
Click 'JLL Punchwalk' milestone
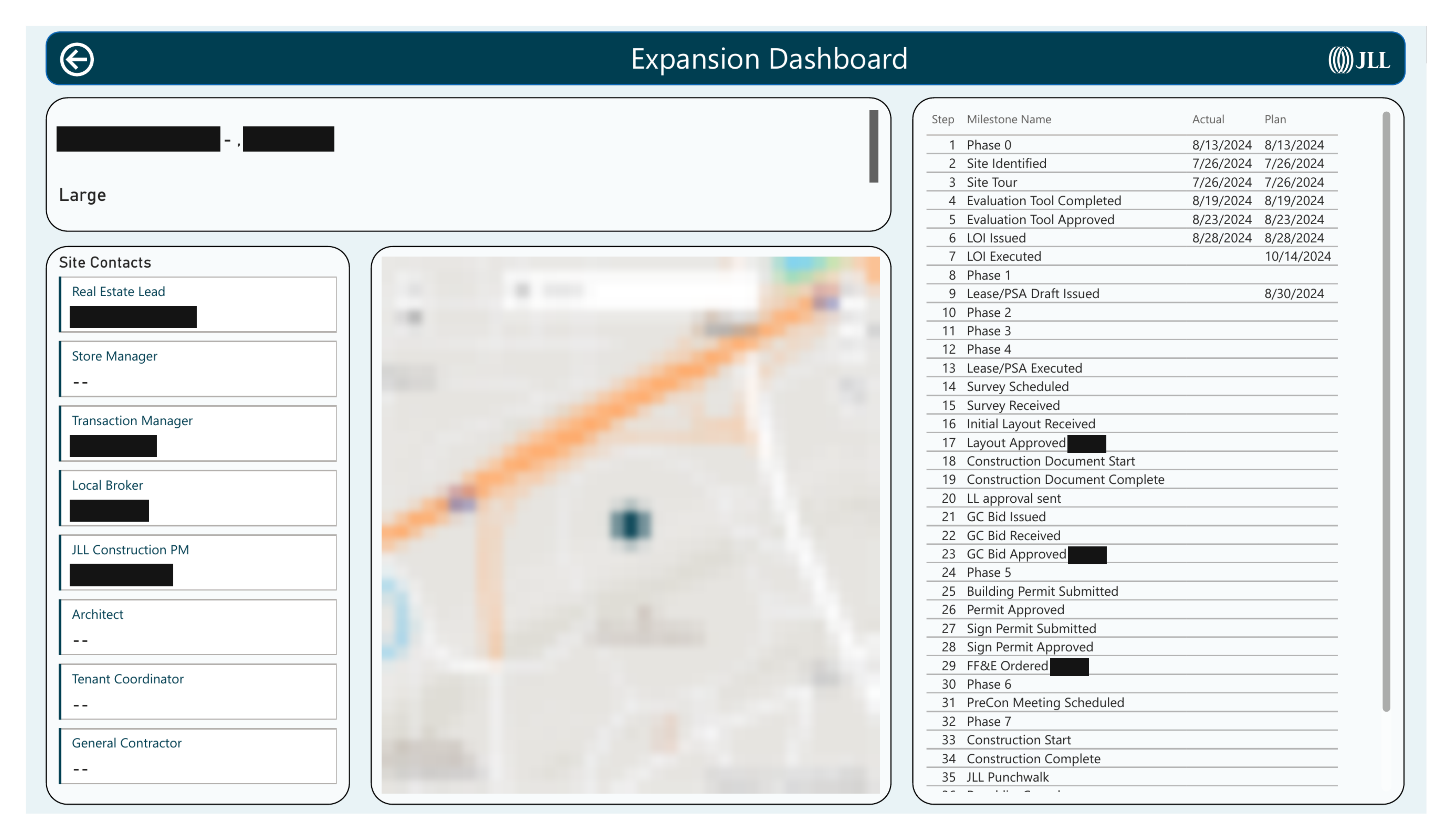click(x=1007, y=777)
